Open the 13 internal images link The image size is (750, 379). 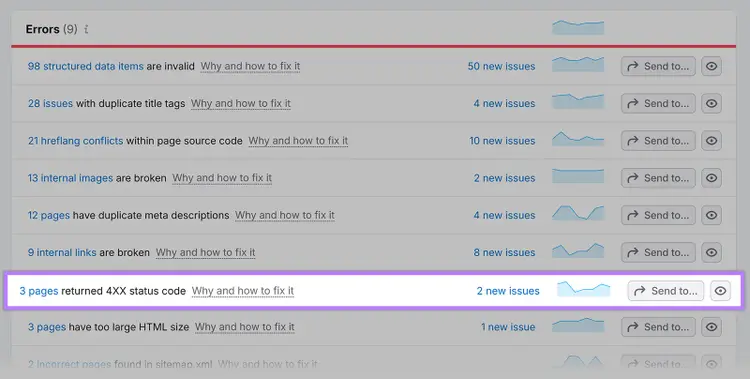click(70, 178)
